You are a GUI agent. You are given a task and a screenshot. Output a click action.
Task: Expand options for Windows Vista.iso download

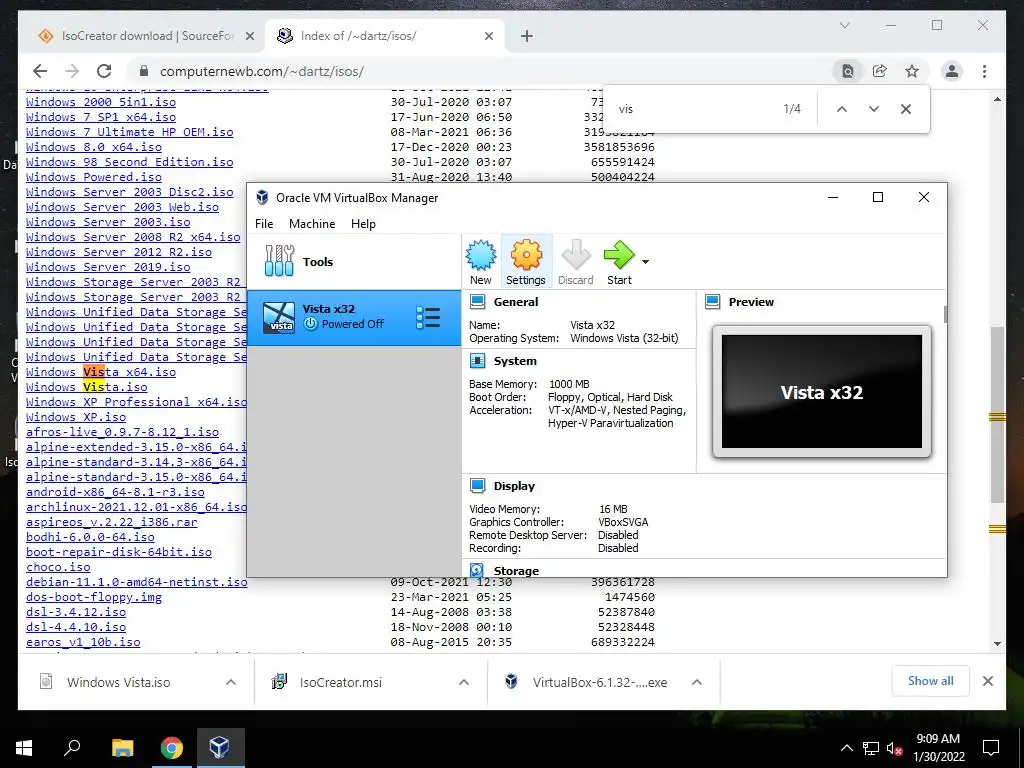[231, 682]
